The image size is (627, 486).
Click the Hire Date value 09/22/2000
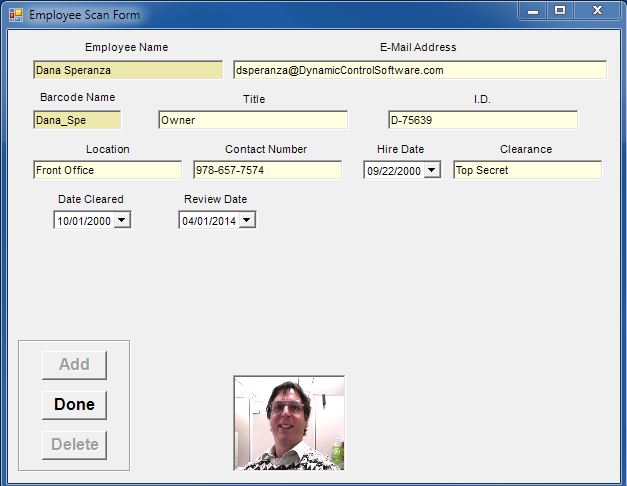(394, 171)
